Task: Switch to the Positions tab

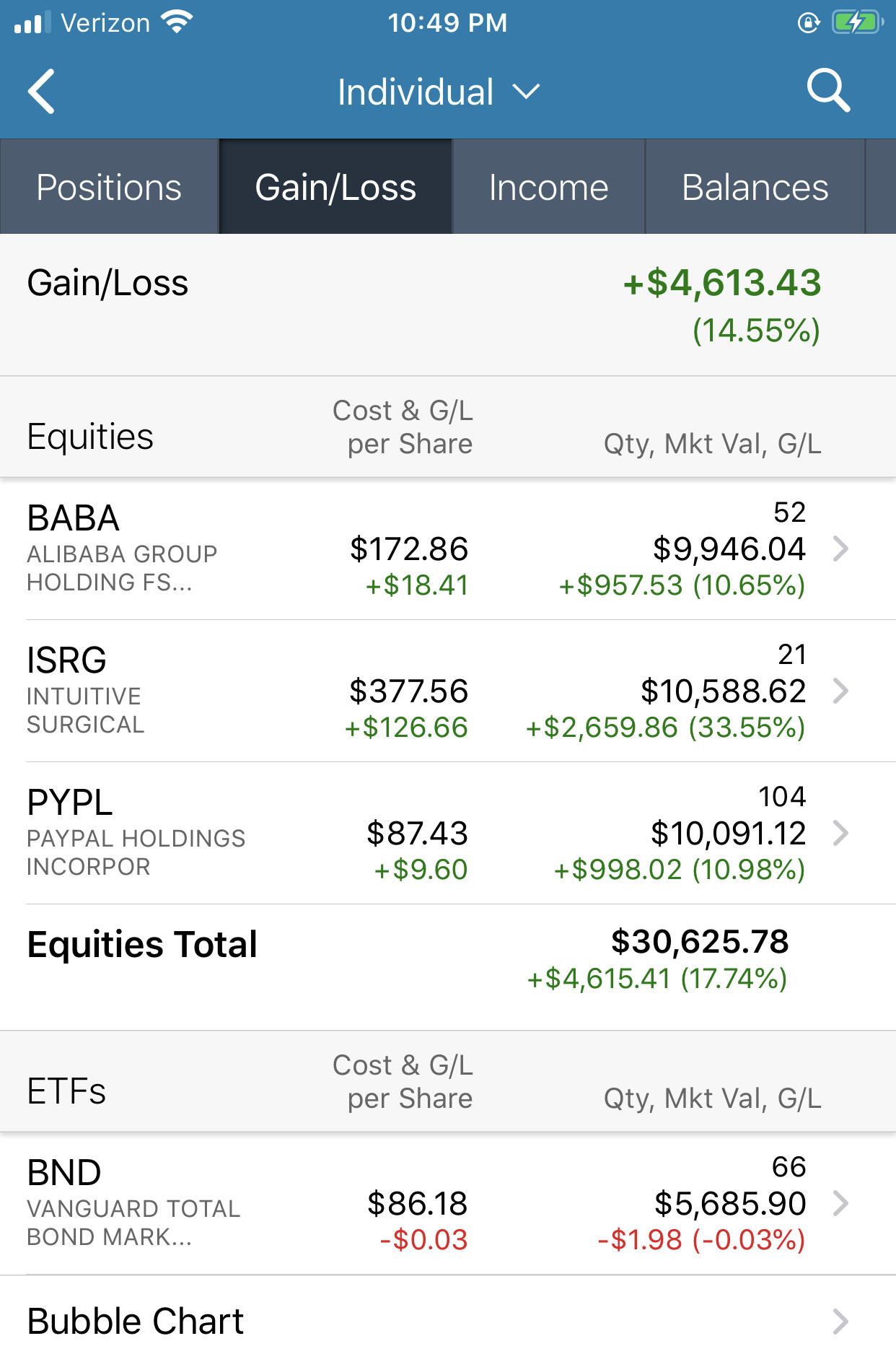Action: pyautogui.click(x=109, y=187)
